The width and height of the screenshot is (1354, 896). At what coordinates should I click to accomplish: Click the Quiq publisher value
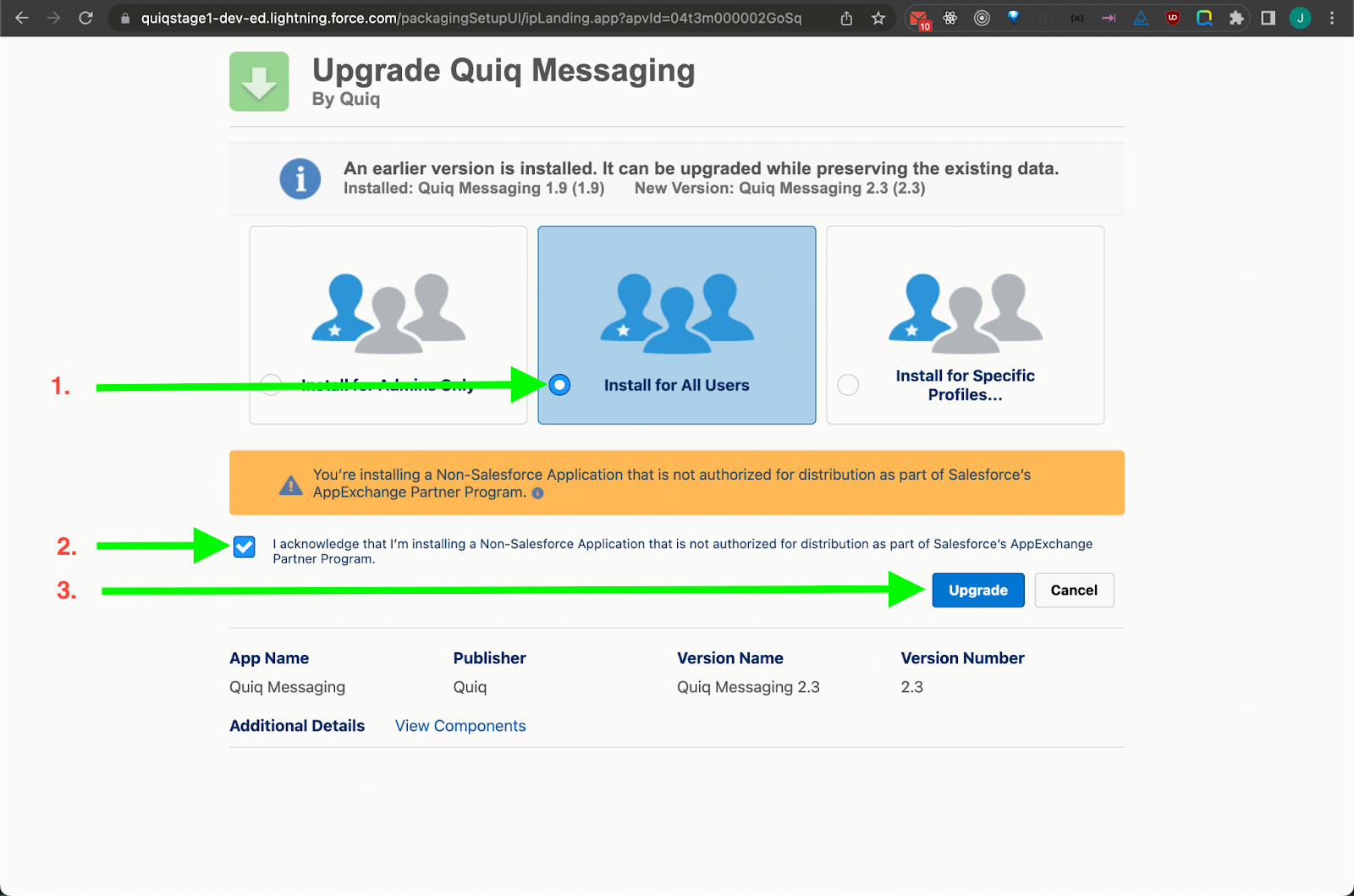click(x=470, y=687)
